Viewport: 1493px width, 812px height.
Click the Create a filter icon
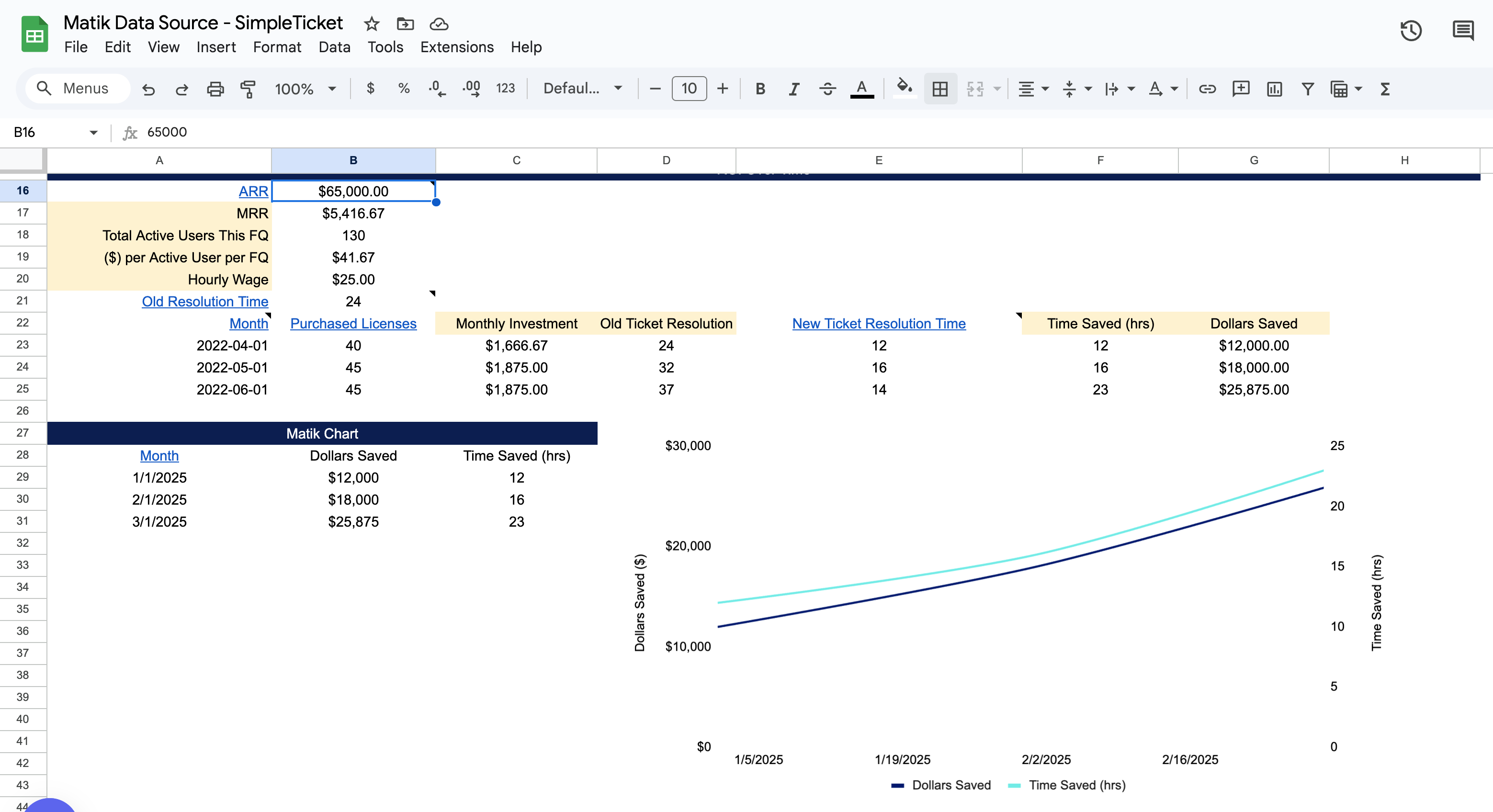pos(1308,89)
